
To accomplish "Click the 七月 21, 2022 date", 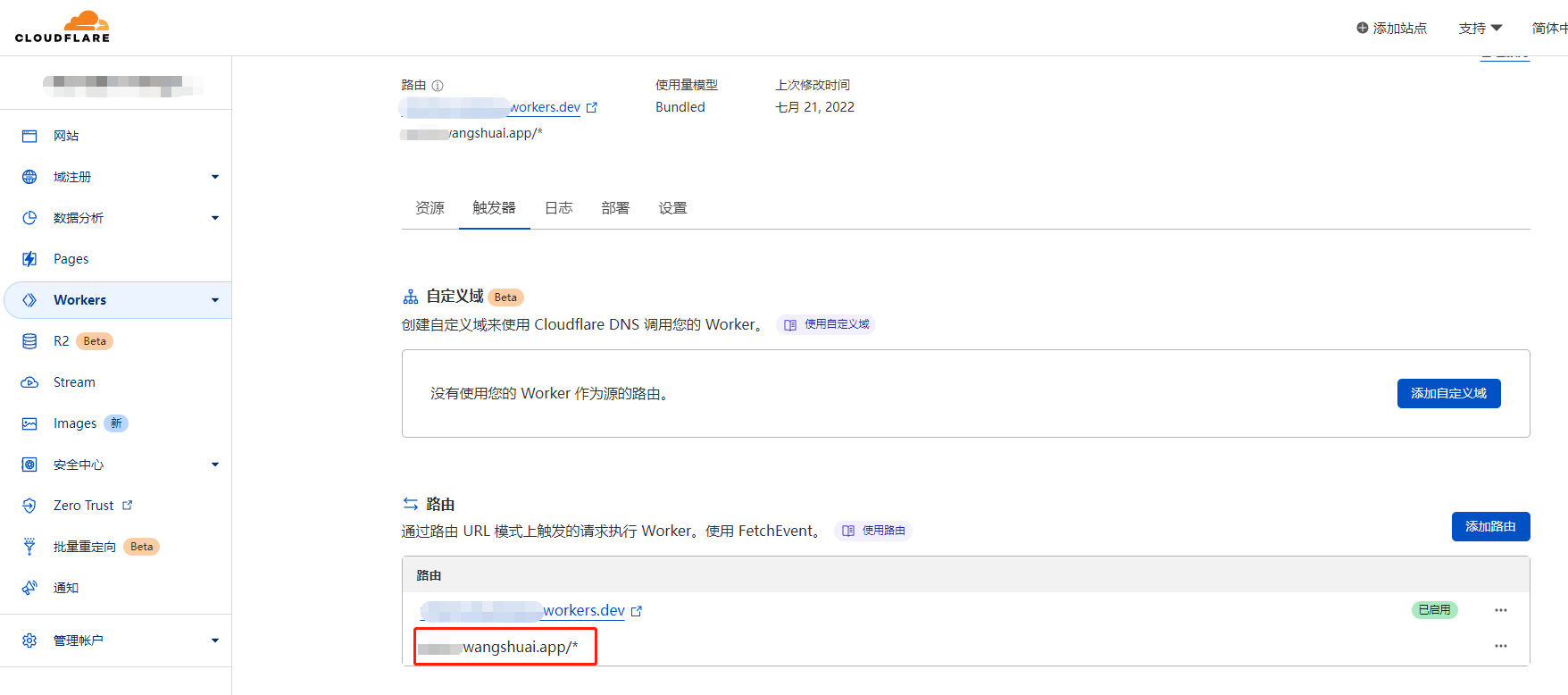I will pyautogui.click(x=814, y=107).
